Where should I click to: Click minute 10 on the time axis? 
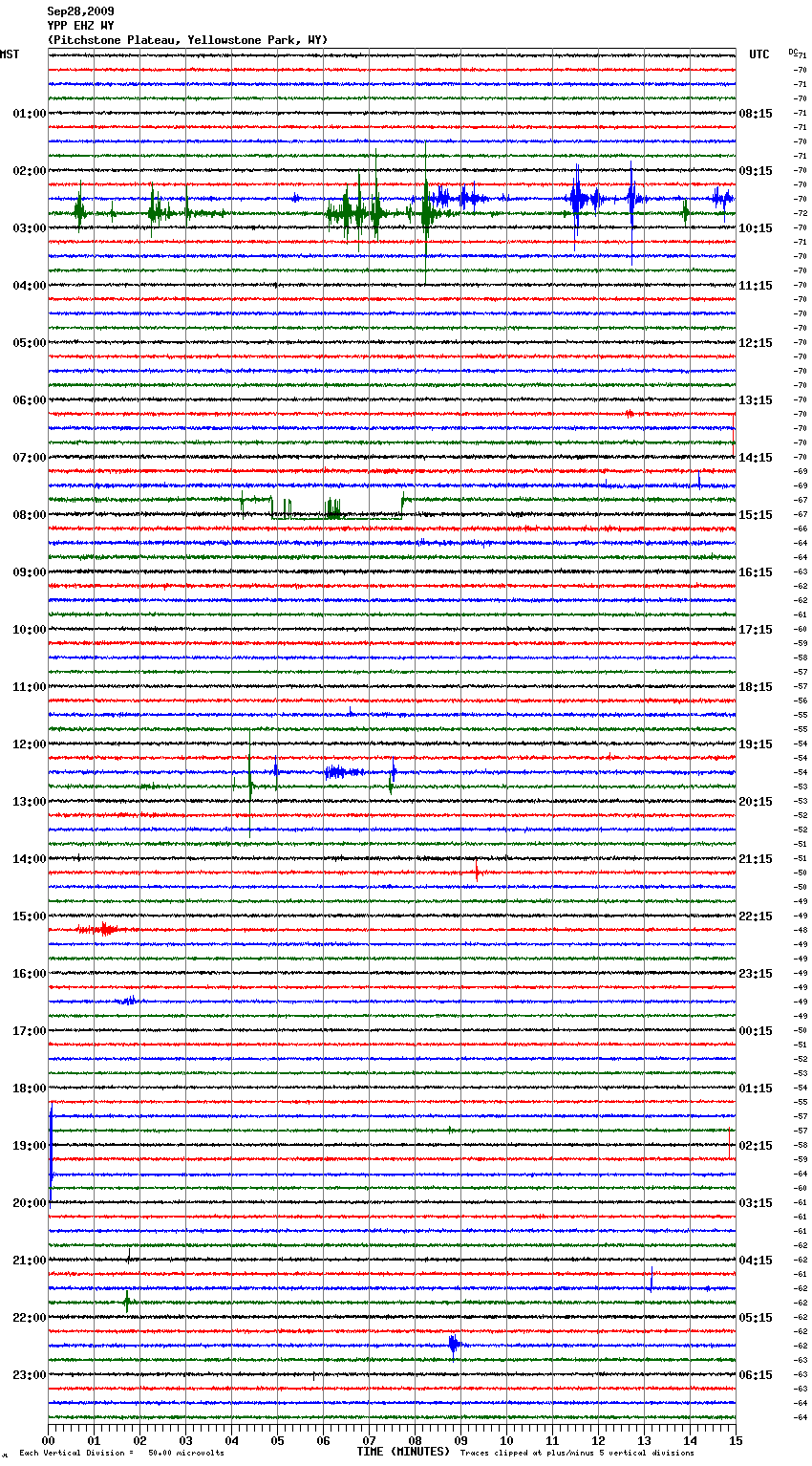tap(506, 1440)
